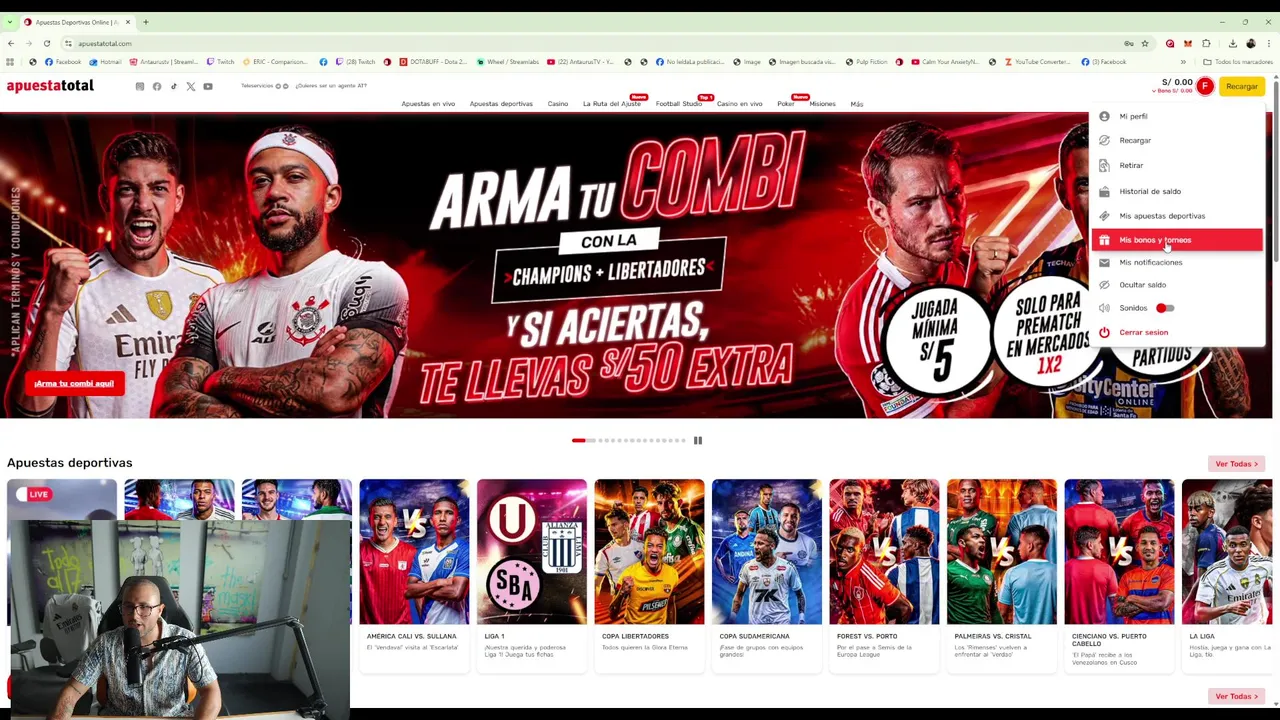1280x720 pixels.
Task: Open browser extensions puzzle icon
Action: tap(1206, 43)
